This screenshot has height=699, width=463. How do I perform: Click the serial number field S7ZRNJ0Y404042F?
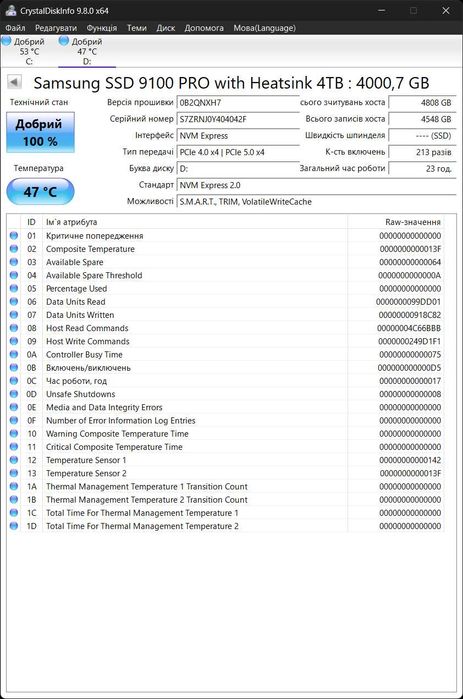point(238,119)
